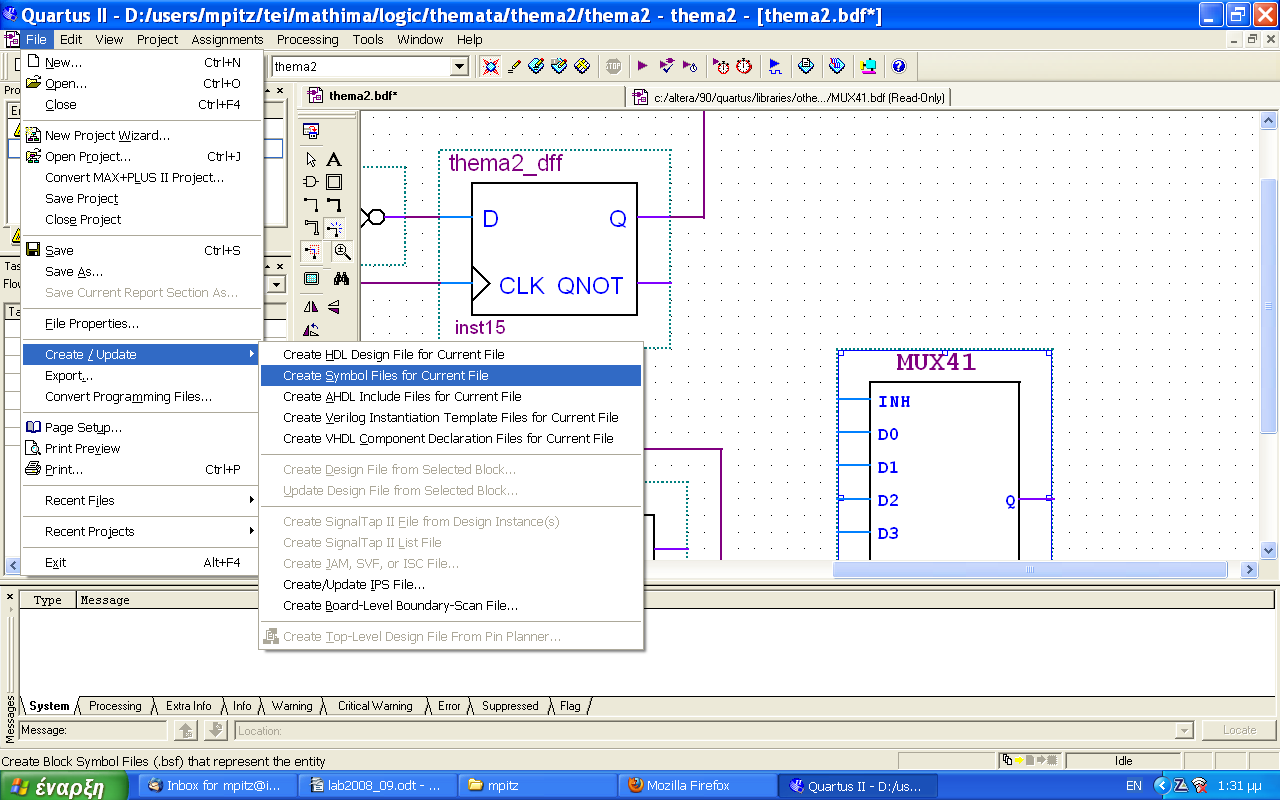Start compilation with the purple play icon
This screenshot has height=800, width=1280.
642,66
